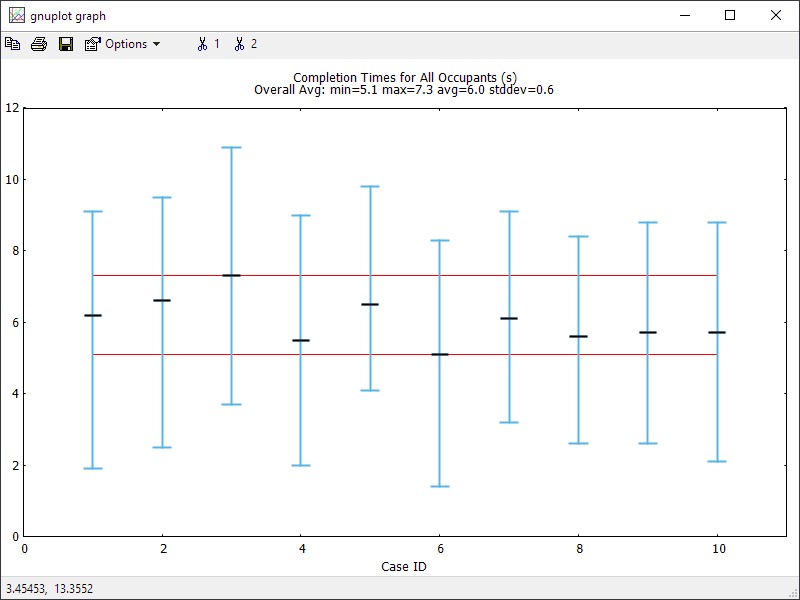Image resolution: width=800 pixels, height=600 pixels.
Task: Save the graph using the floppy disk icon
Action: 66,44
